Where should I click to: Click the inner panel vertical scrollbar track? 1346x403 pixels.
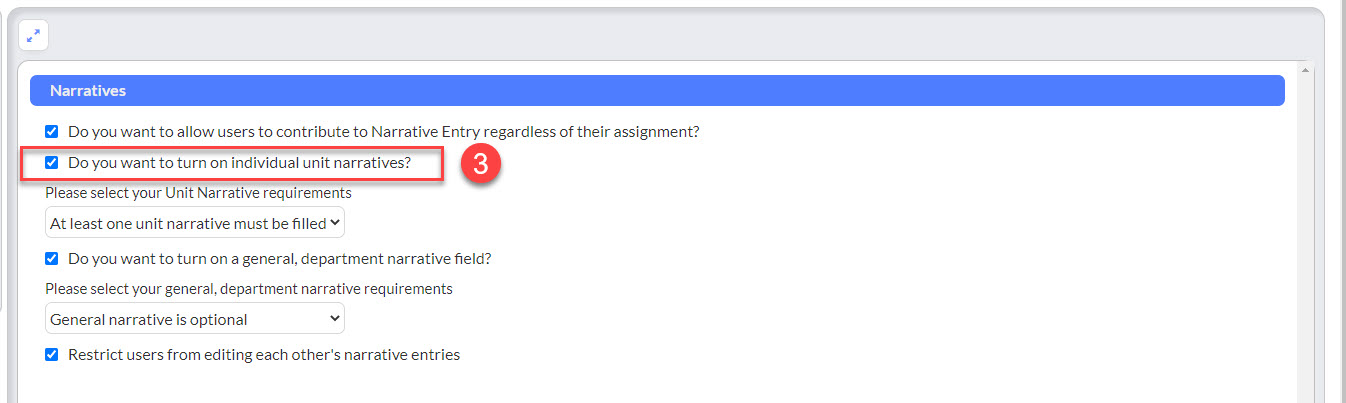coord(1305,240)
